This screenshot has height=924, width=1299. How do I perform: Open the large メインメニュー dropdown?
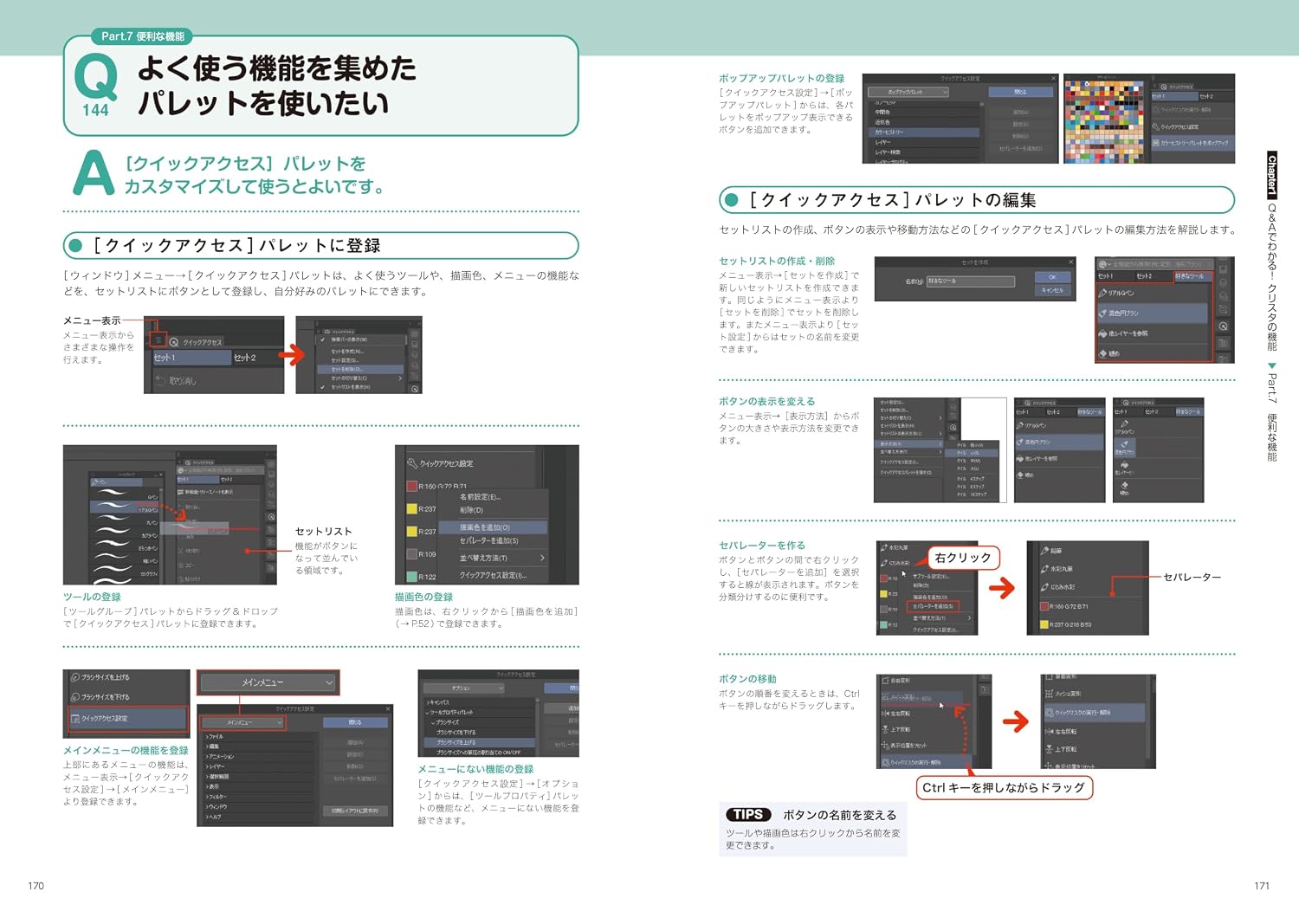click(x=268, y=682)
